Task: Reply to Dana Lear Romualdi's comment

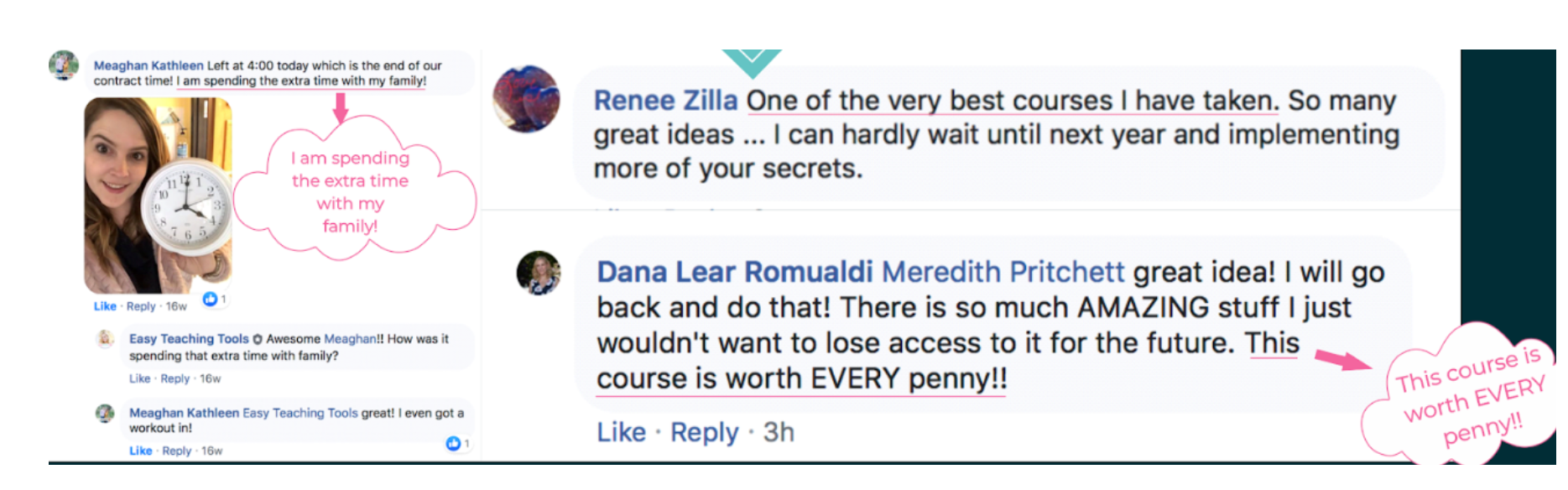Action: point(704,432)
